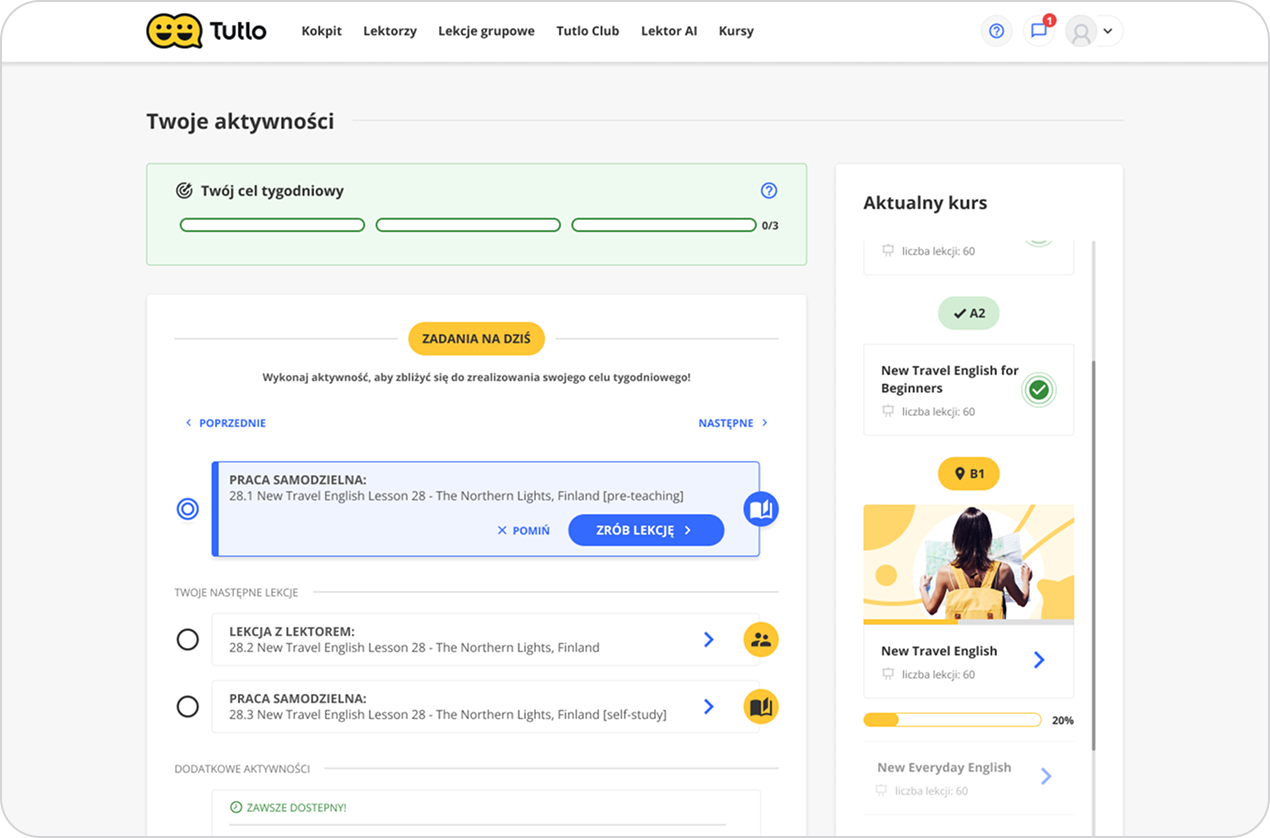This screenshot has height=838, width=1270.
Task: Click the Poprzednie link
Action: [225, 423]
